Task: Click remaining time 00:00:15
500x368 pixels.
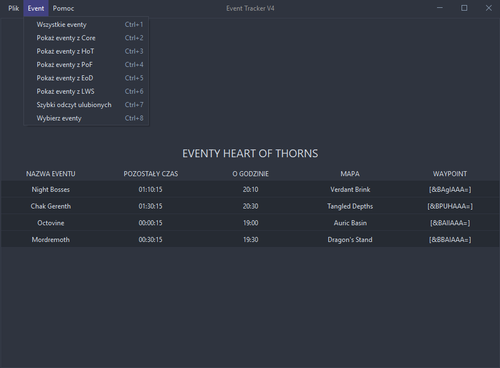Action: (x=150, y=223)
